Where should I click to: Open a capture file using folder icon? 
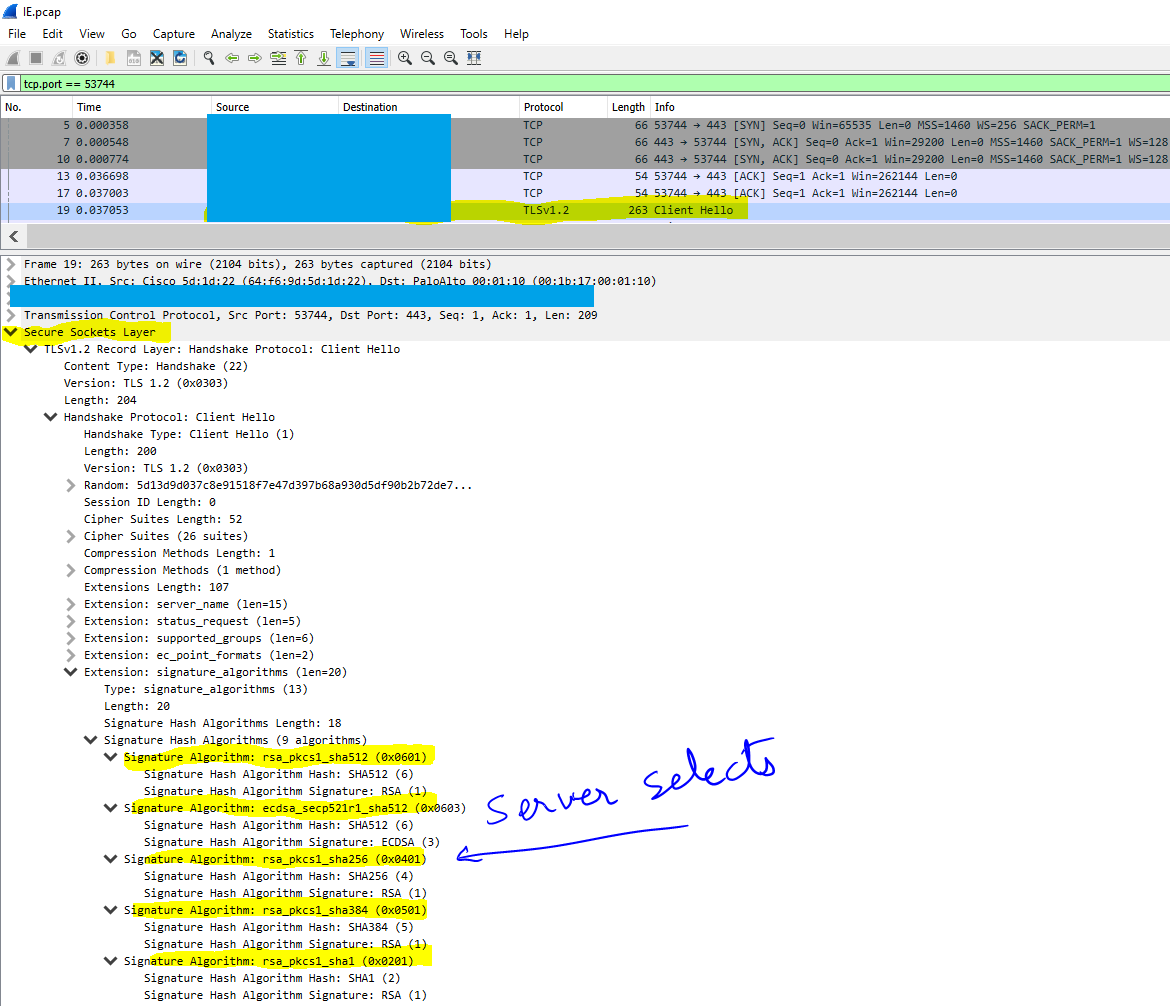coord(109,57)
